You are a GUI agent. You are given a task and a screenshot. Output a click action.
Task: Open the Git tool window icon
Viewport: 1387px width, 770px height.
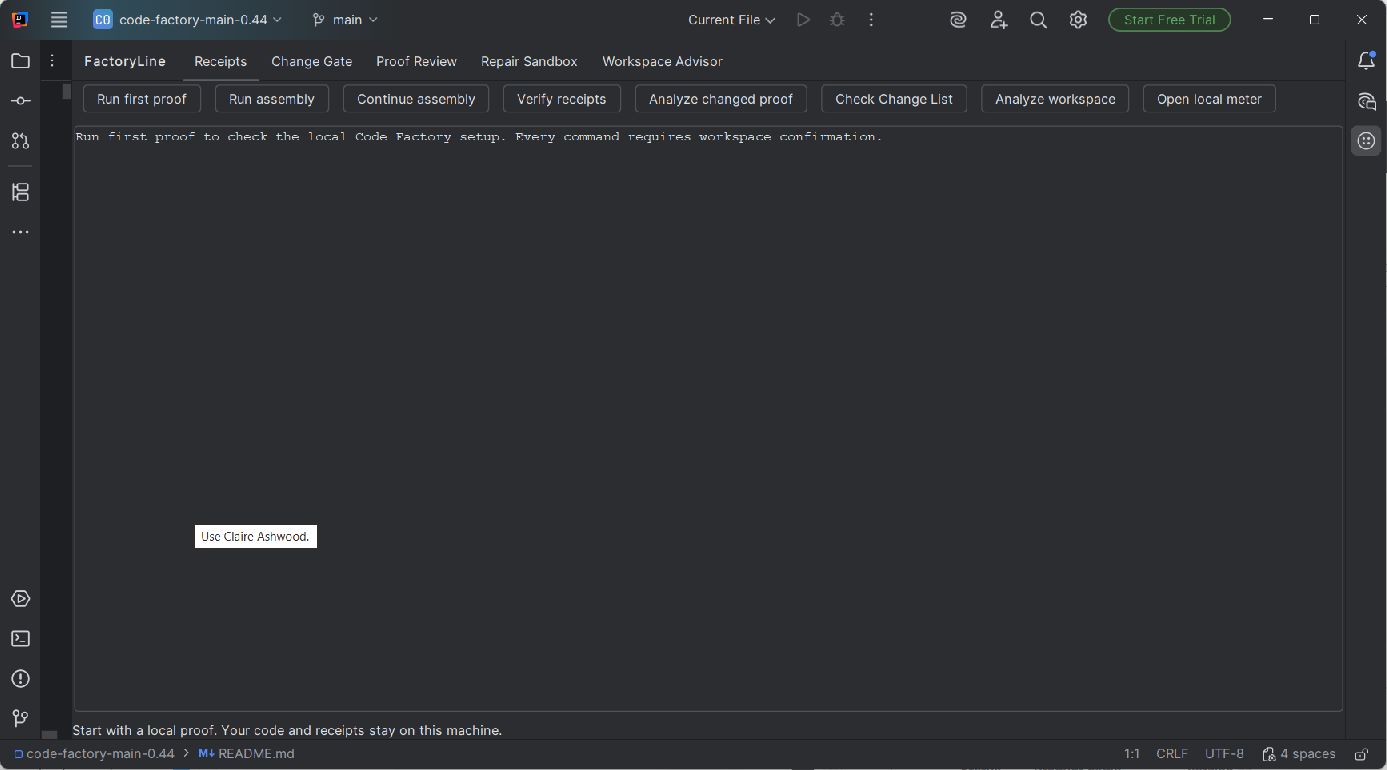point(20,719)
